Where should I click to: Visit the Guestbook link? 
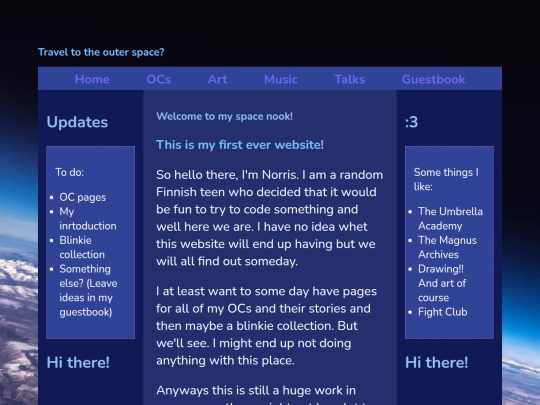click(433, 80)
